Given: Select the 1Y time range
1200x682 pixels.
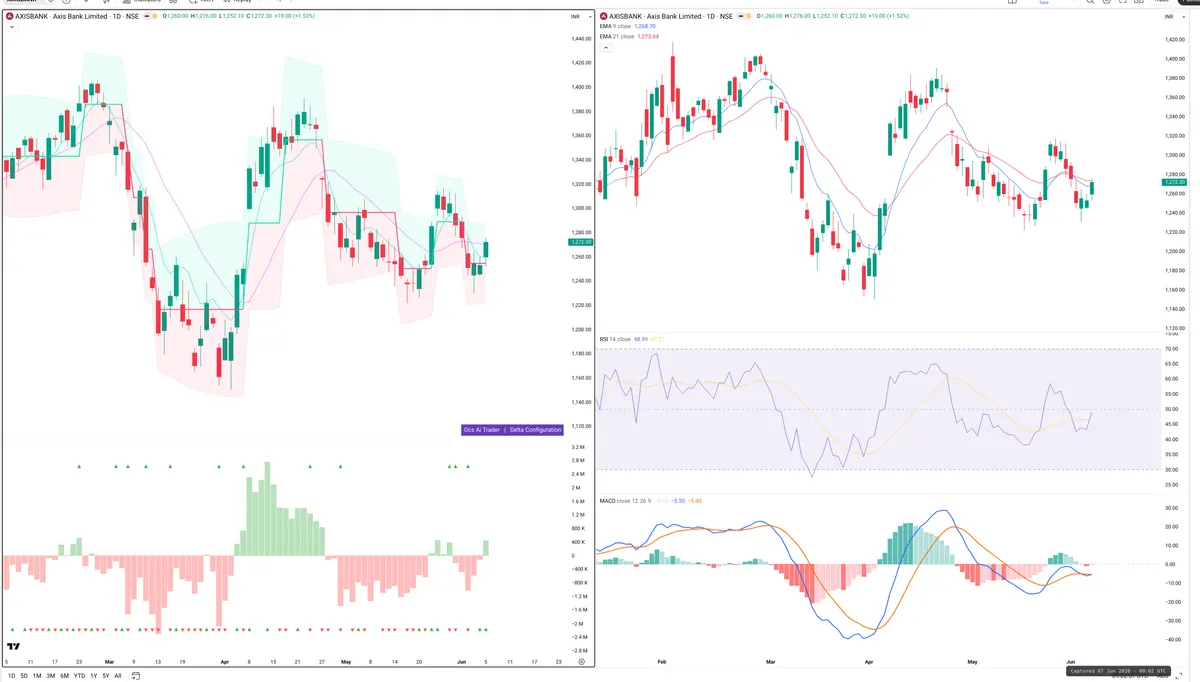Looking at the screenshot, I should pyautogui.click(x=94, y=676).
